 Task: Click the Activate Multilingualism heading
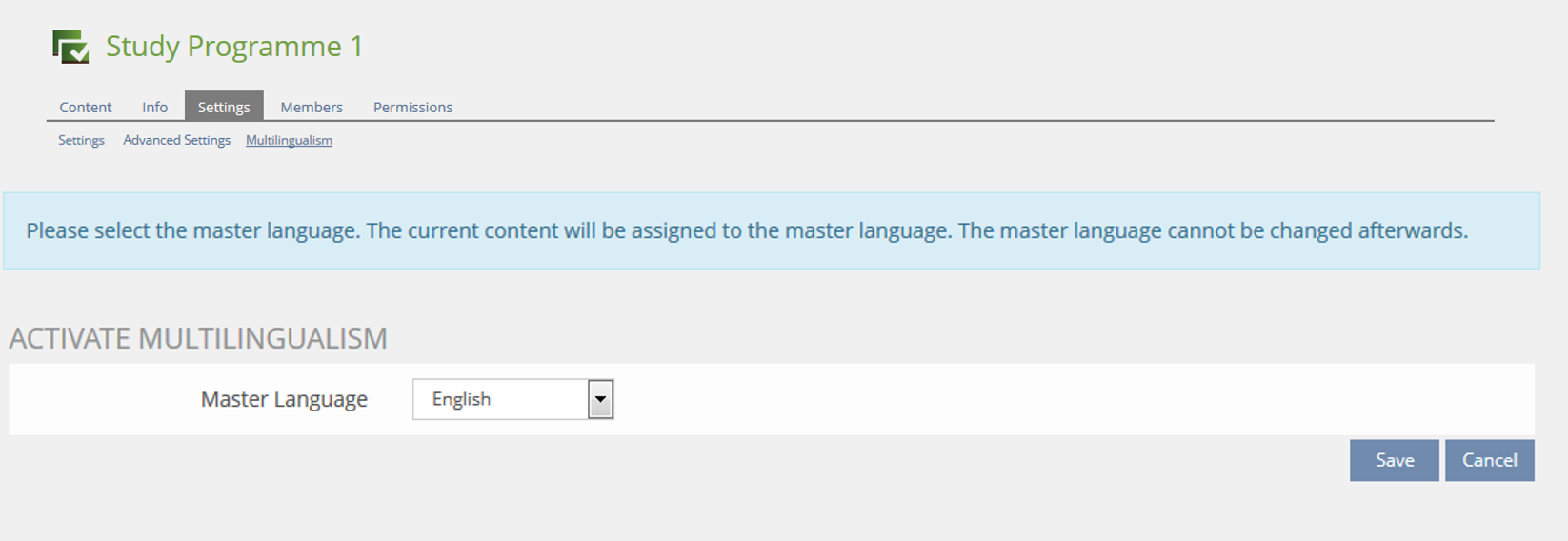click(198, 338)
